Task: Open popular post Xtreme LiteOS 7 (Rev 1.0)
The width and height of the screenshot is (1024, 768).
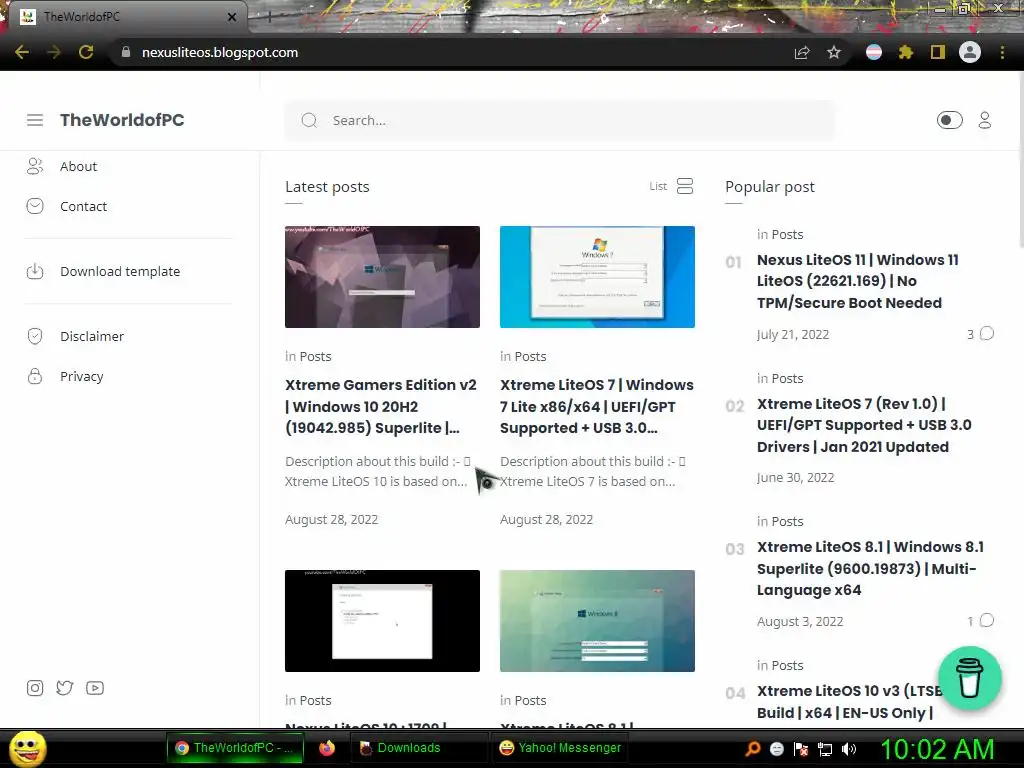Action: pos(863,425)
